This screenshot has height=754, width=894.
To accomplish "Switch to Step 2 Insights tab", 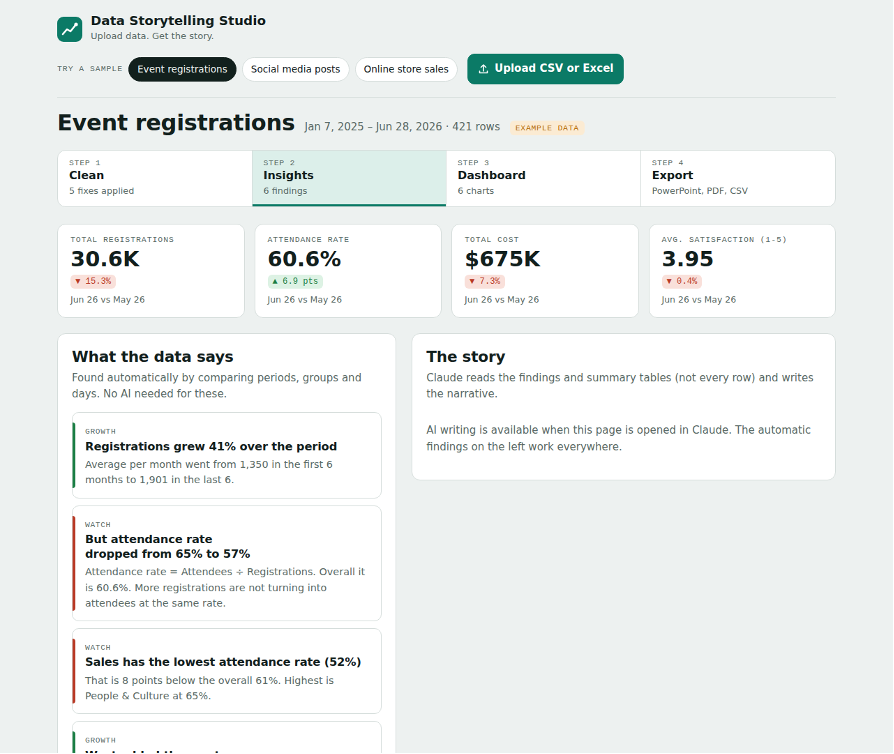I will pyautogui.click(x=349, y=179).
